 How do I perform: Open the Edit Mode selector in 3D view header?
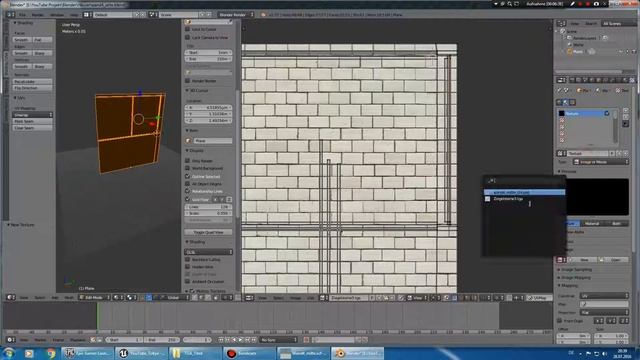94,298
